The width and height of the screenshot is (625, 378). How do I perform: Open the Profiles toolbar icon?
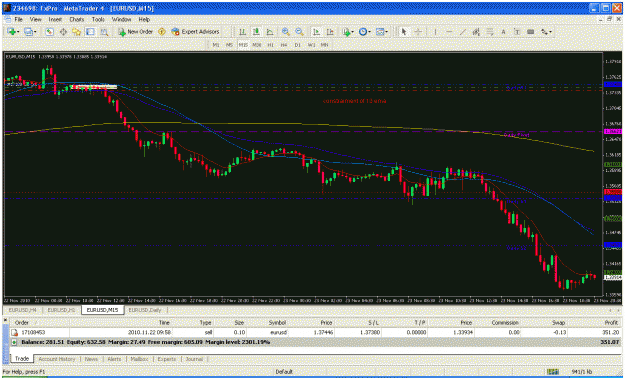pos(28,32)
